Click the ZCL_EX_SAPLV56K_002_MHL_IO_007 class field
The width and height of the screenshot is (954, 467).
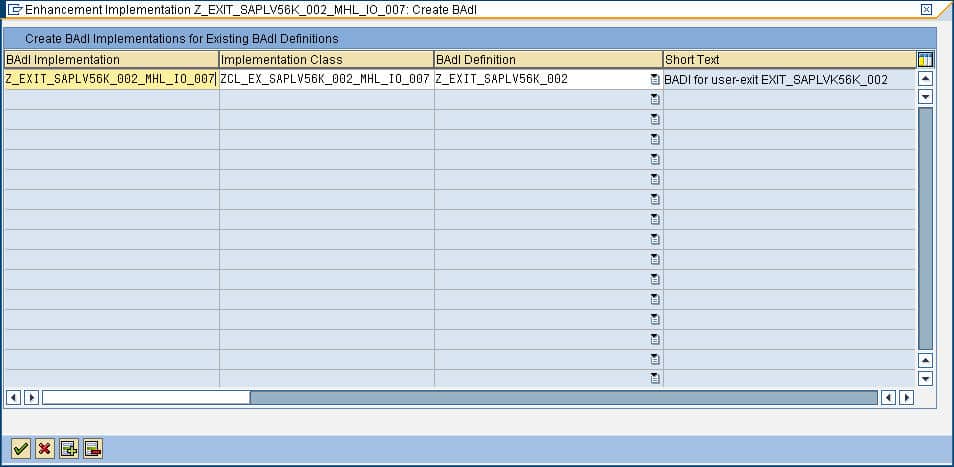pyautogui.click(x=327, y=79)
